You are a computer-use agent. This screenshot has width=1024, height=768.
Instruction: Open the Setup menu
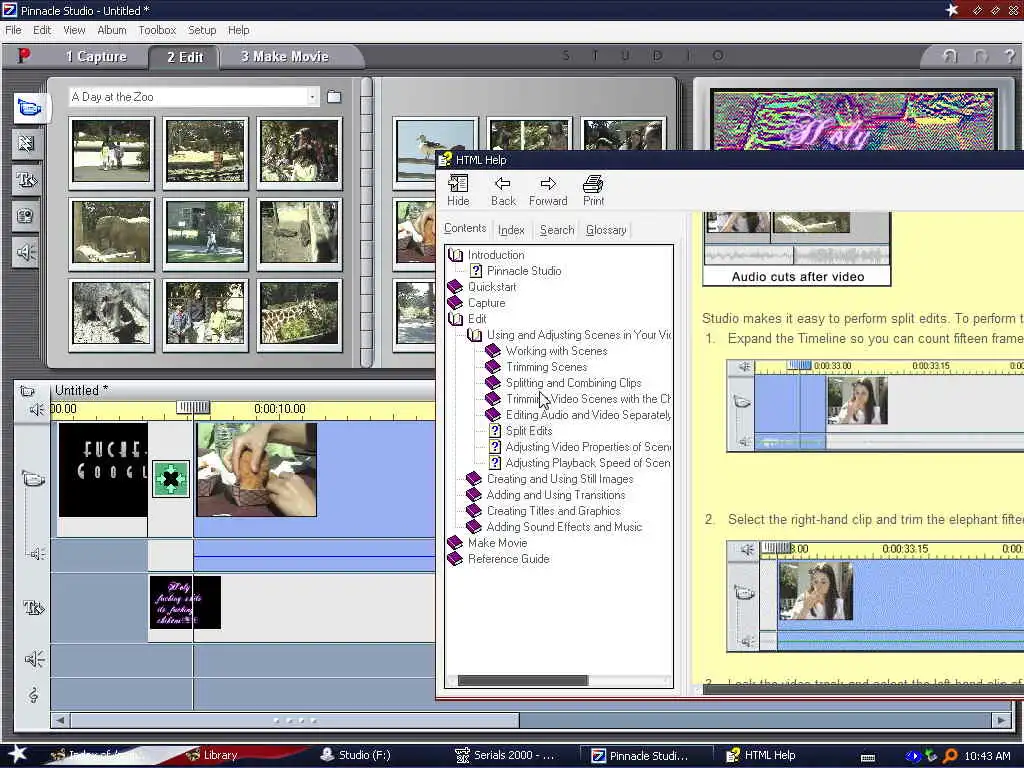202,30
